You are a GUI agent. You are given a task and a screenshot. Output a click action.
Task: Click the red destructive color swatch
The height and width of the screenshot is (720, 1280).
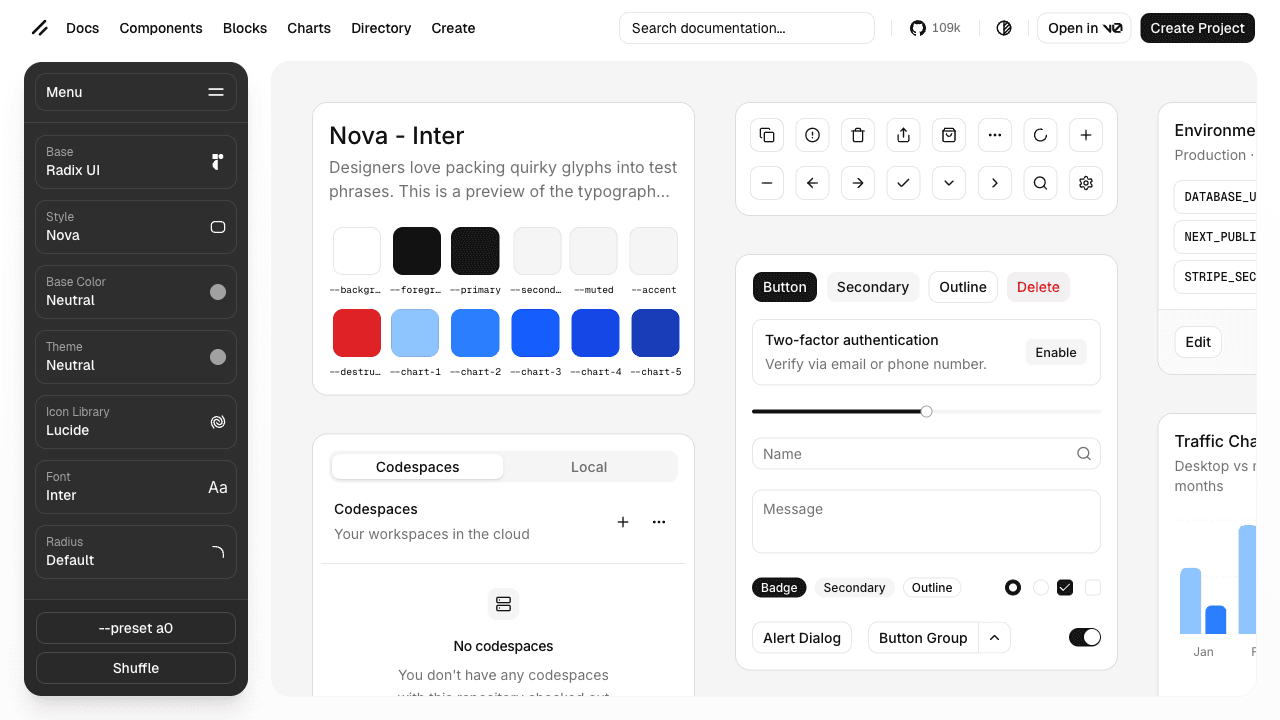click(357, 333)
